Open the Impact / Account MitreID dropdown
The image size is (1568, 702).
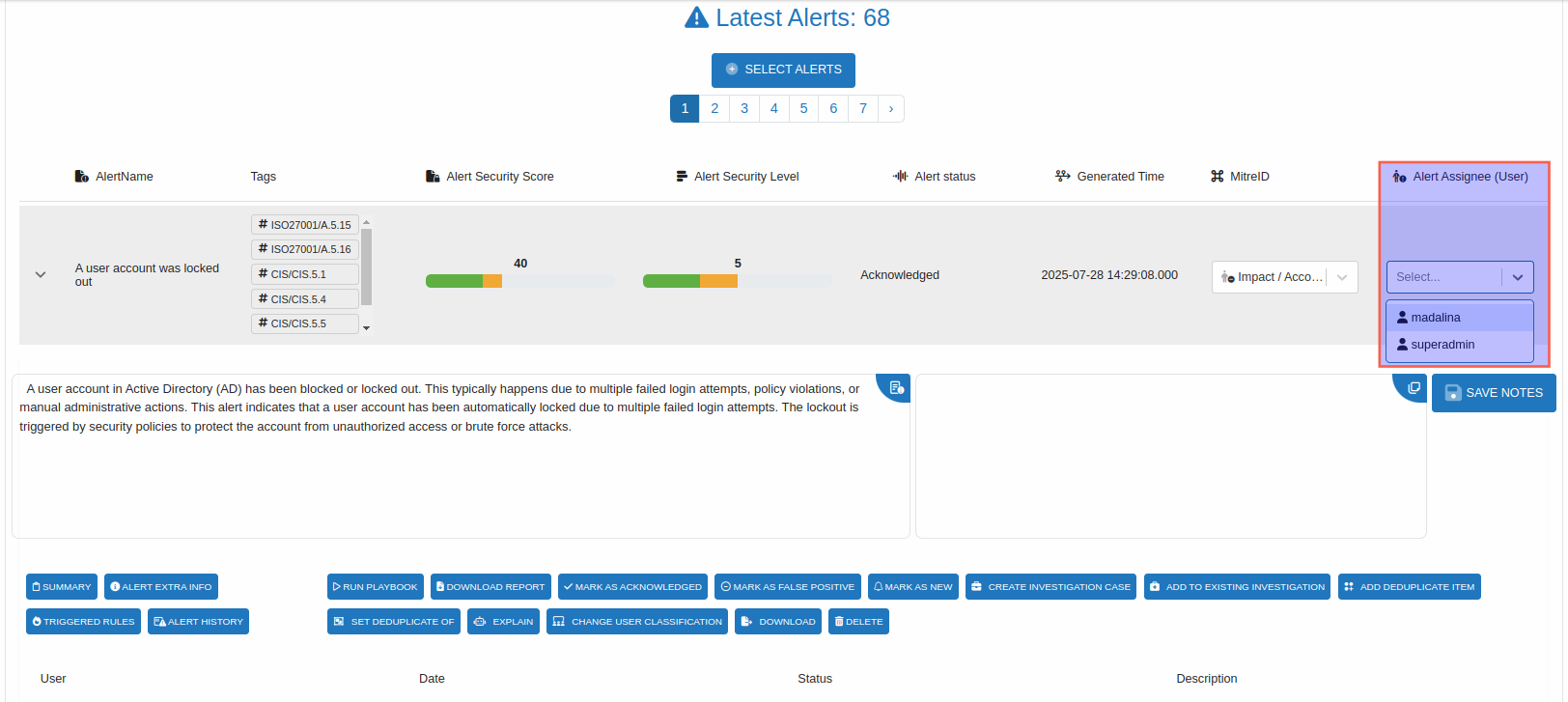[x=1284, y=277]
